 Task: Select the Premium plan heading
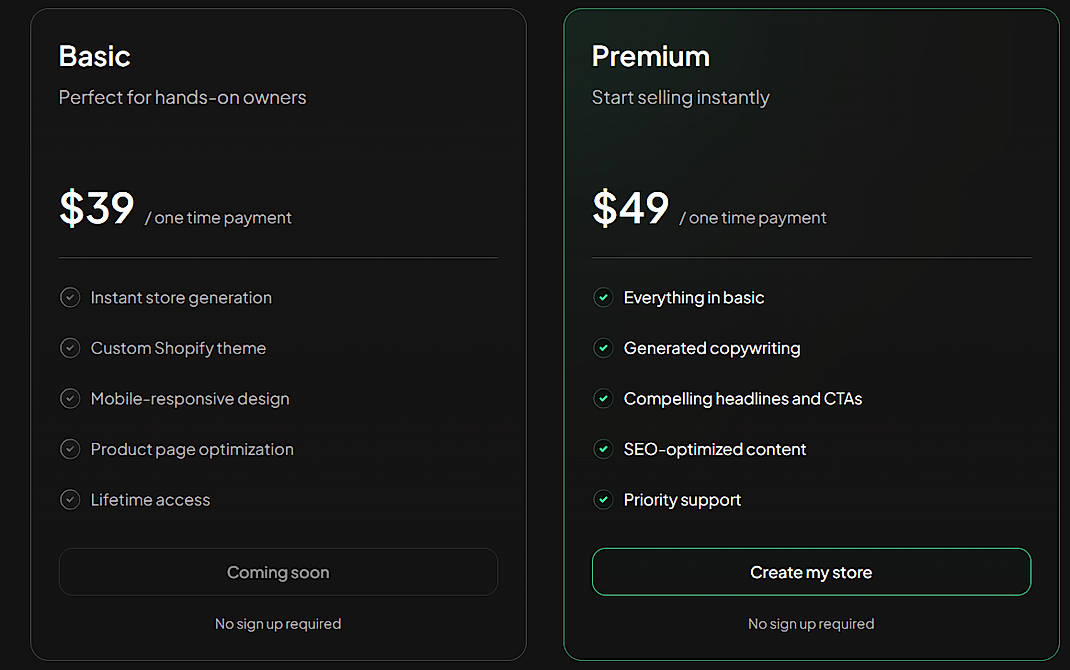(650, 57)
